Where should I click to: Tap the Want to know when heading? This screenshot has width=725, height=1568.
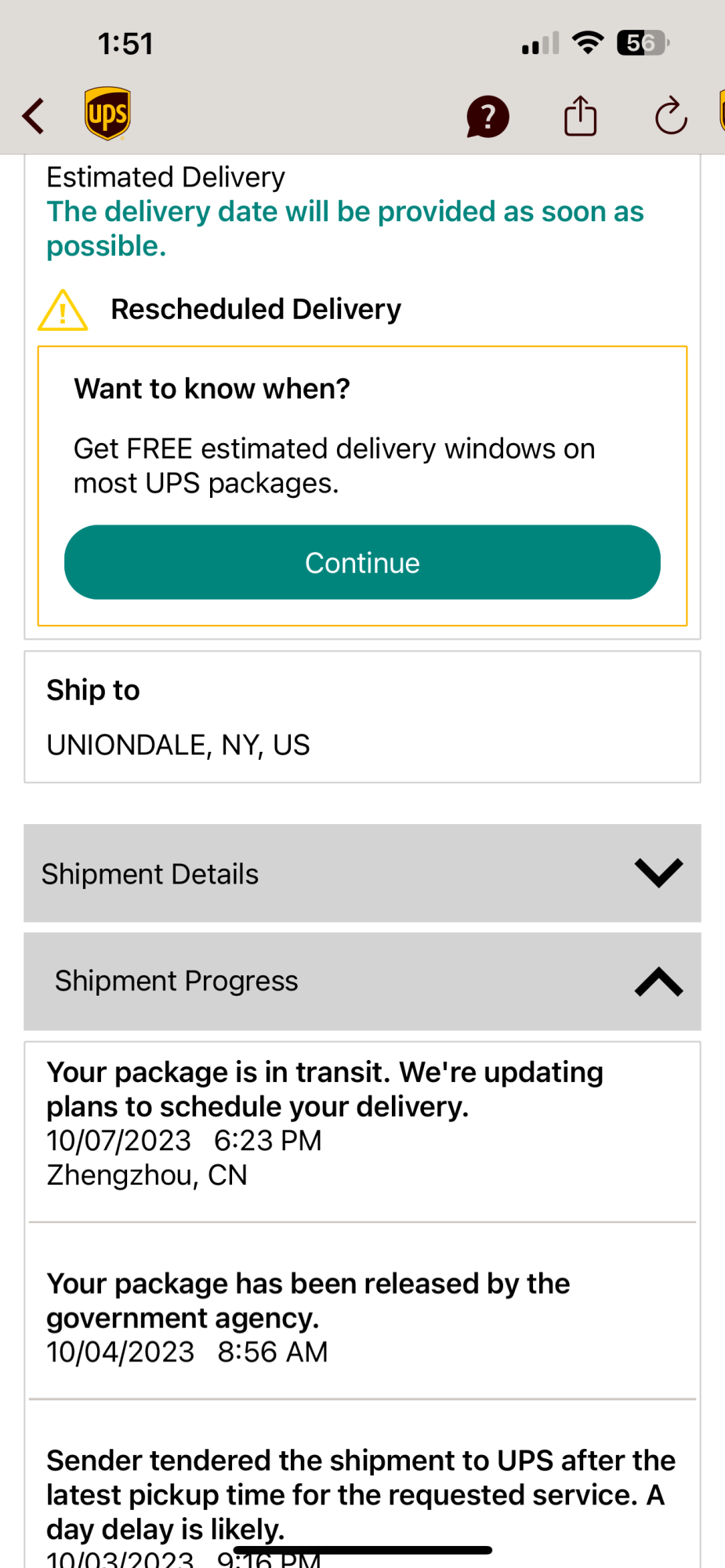[x=212, y=389]
